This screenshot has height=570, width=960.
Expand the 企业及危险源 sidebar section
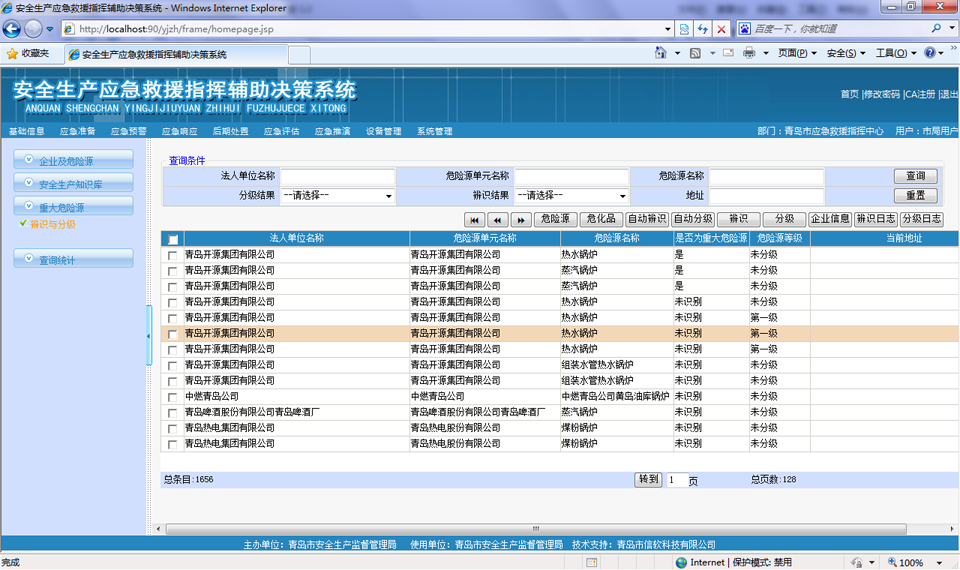[x=74, y=160]
